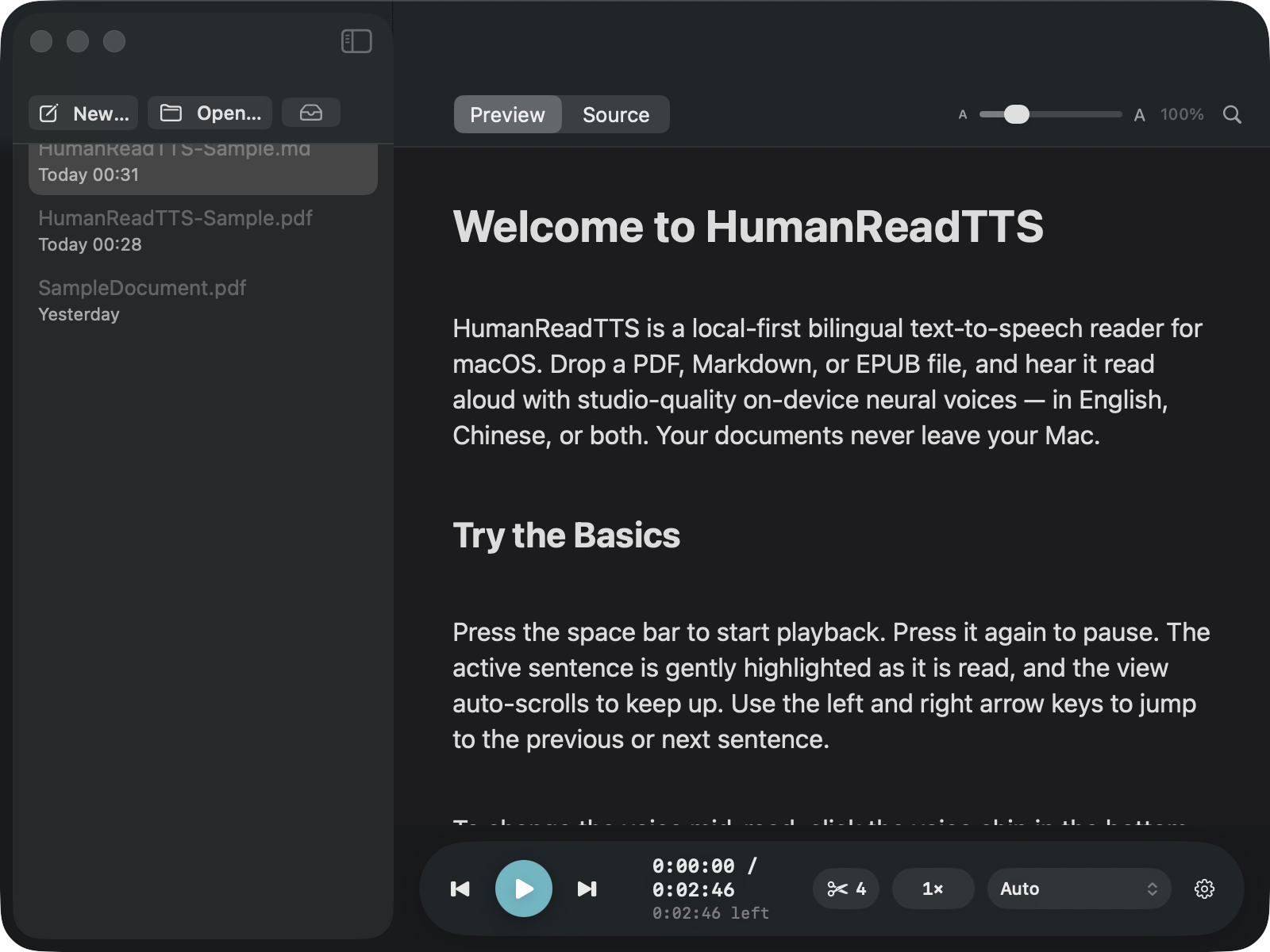Click the 0:02:46 left time readout
This screenshot has width=1270, height=952.
(x=710, y=913)
